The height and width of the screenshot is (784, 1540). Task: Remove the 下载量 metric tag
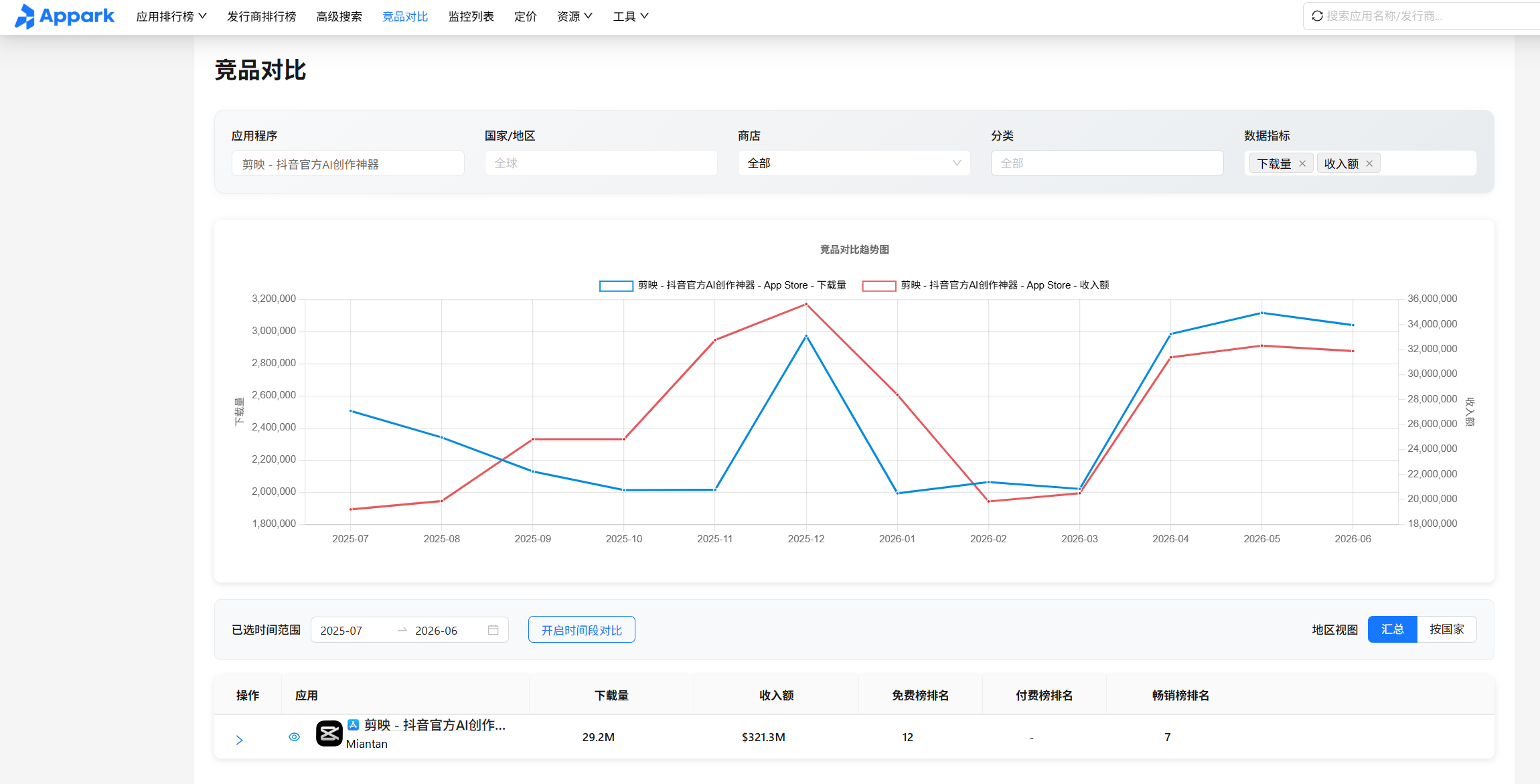pyautogui.click(x=1302, y=164)
